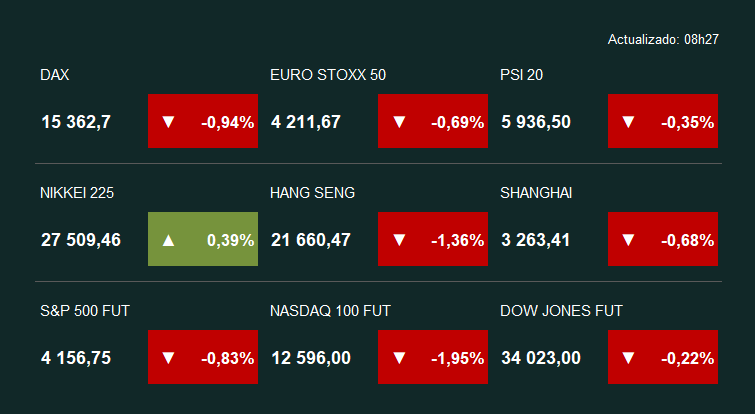The height and width of the screenshot is (414, 755).
Task: Click the DAX down arrow icon
Action: [x=168, y=122]
